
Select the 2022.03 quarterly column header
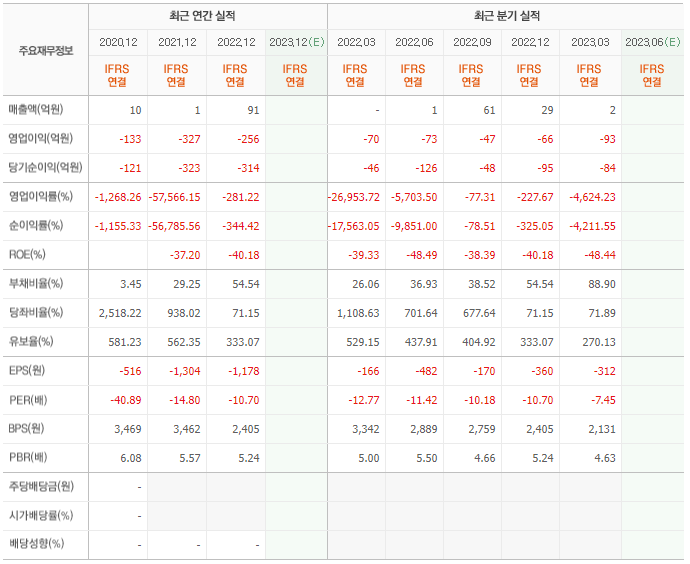356,42
